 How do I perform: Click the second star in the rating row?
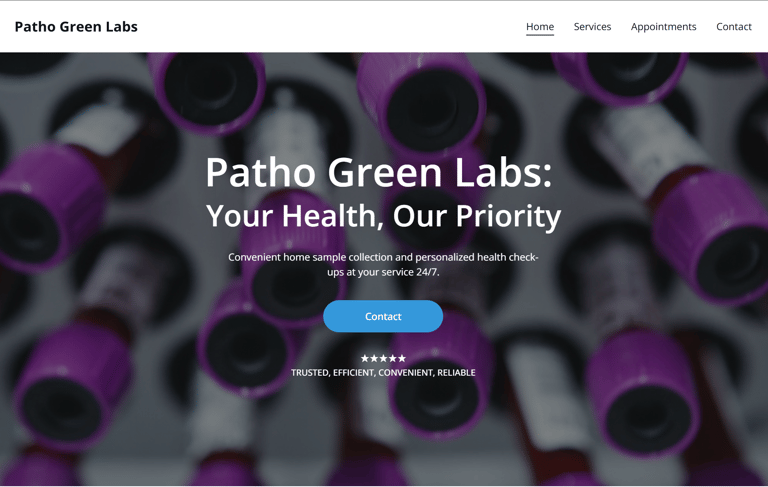374,359
